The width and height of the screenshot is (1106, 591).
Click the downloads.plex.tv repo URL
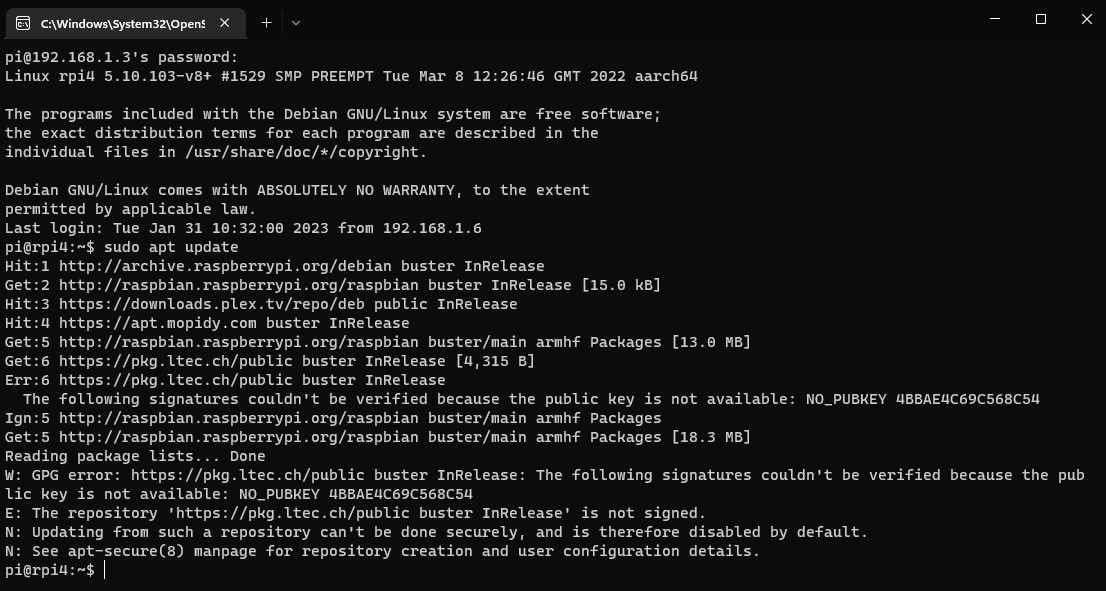(x=212, y=305)
